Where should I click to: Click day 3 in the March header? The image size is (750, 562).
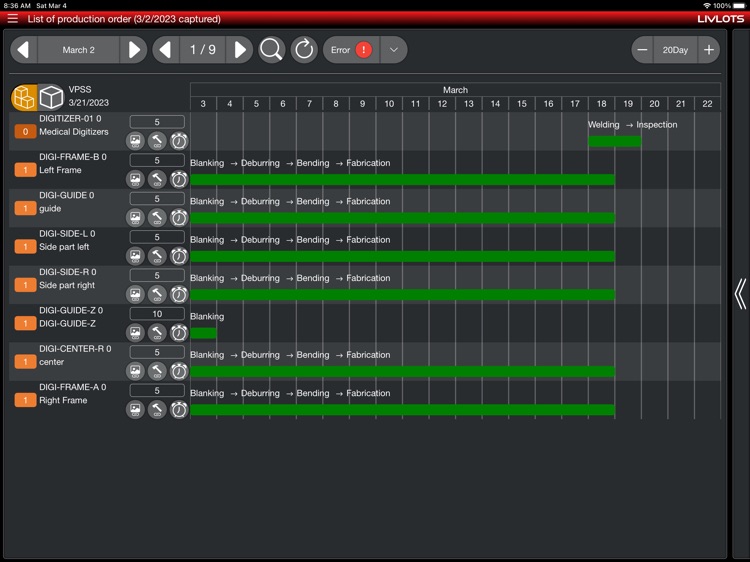(x=203, y=104)
